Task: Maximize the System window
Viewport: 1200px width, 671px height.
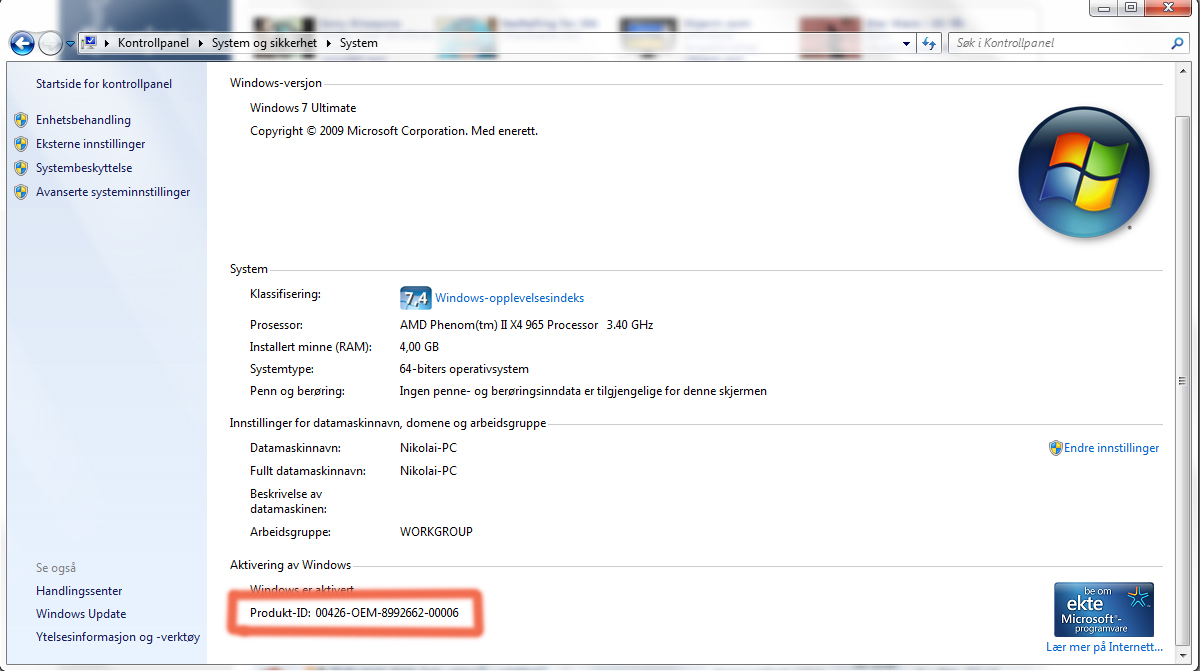Action: tap(1130, 7)
